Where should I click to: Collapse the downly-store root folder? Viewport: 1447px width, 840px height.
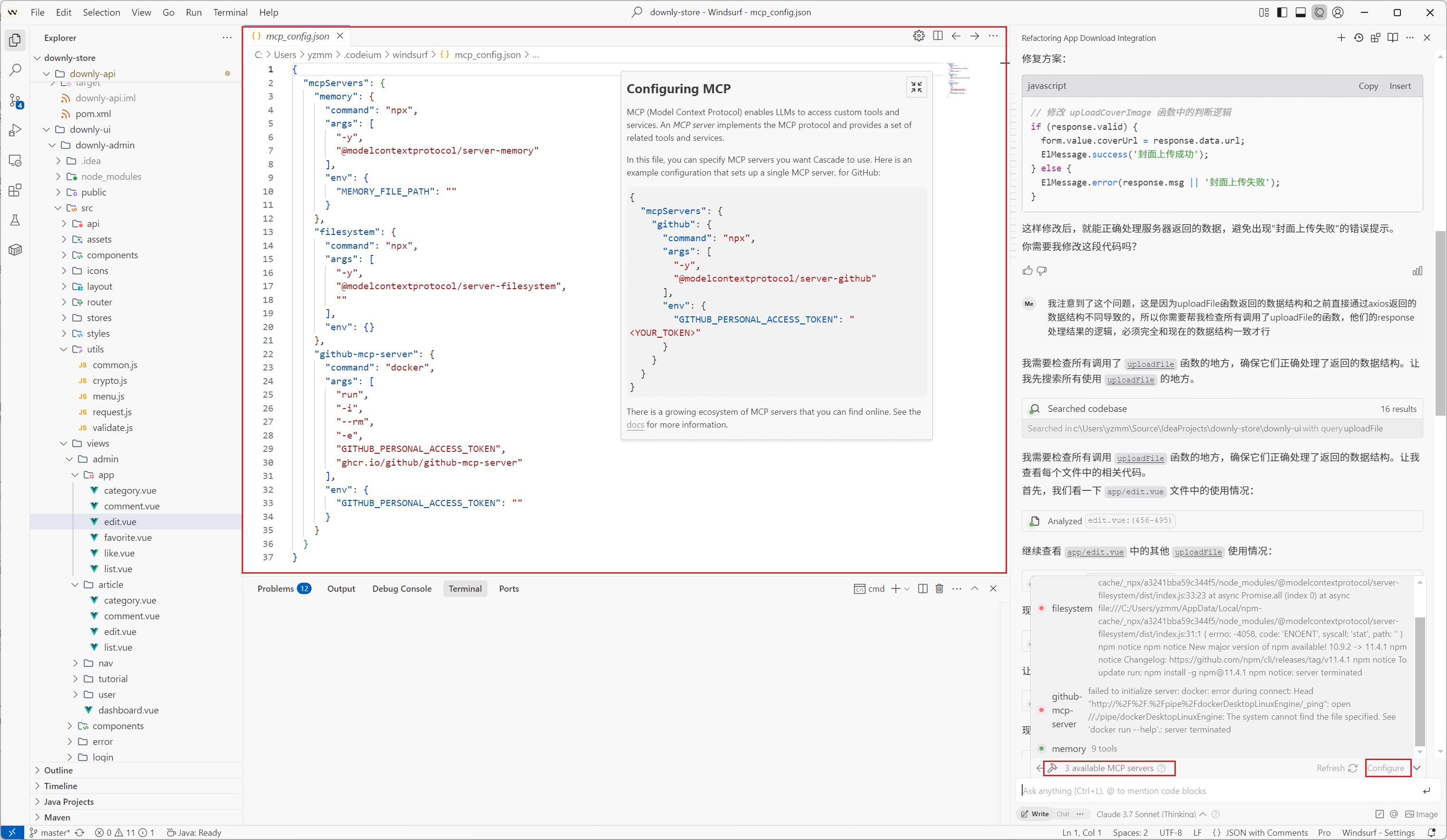[x=38, y=58]
